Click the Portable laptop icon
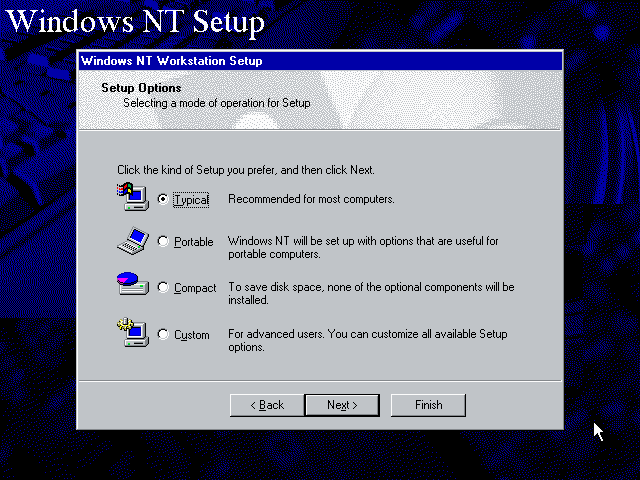This screenshot has width=640, height=480. [132, 241]
